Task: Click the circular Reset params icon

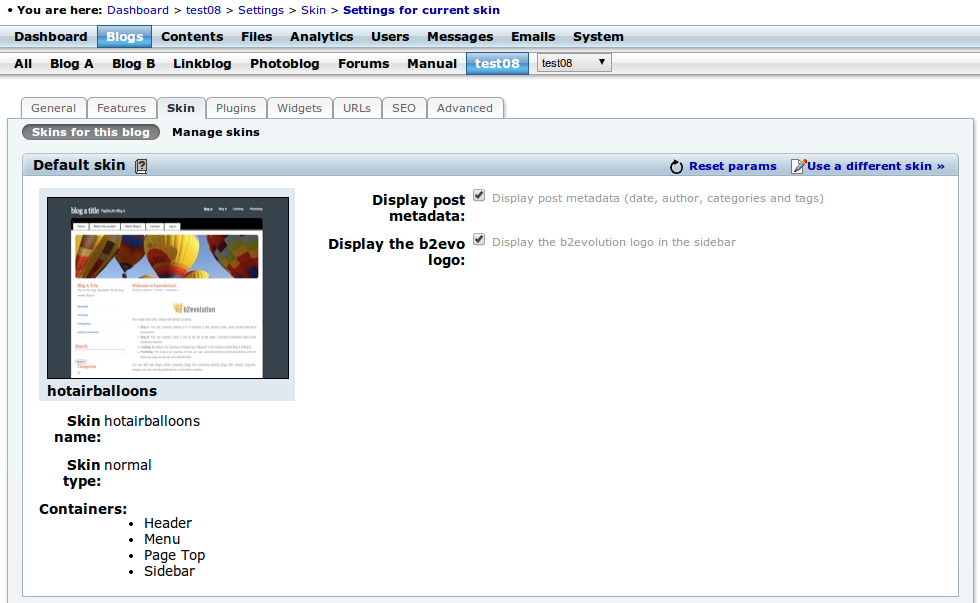Action: click(x=676, y=167)
